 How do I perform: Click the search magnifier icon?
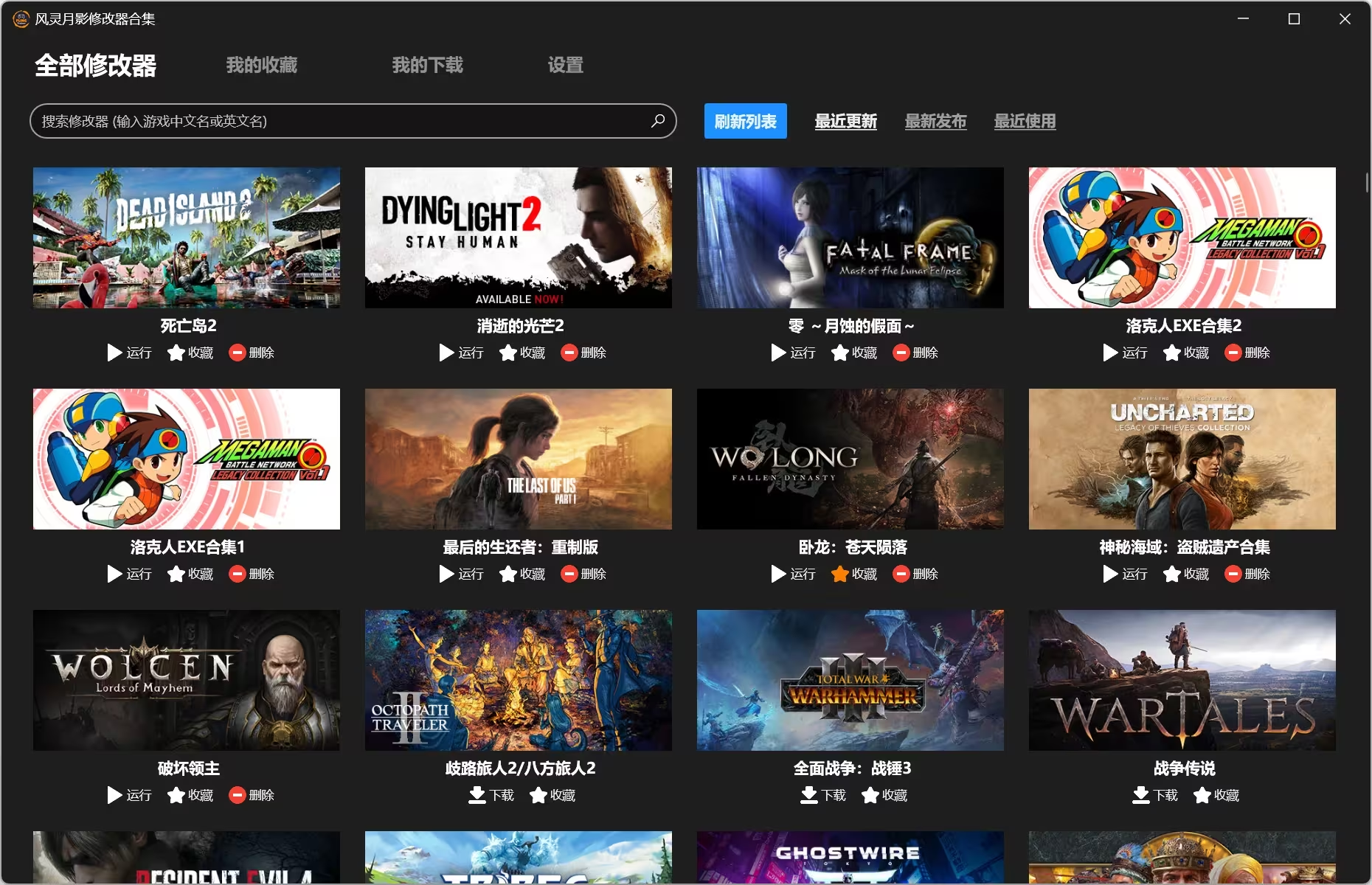click(x=658, y=121)
